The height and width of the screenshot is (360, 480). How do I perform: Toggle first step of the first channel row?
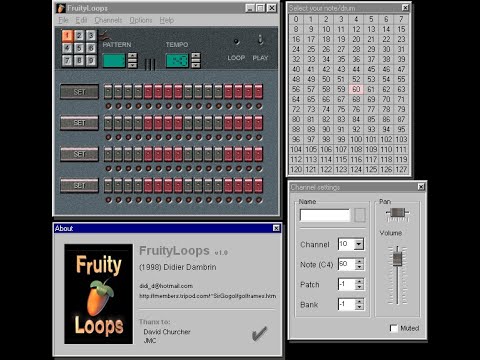point(108,92)
